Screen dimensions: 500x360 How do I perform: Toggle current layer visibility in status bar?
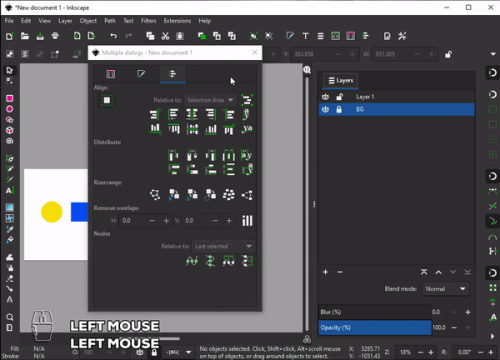140,352
